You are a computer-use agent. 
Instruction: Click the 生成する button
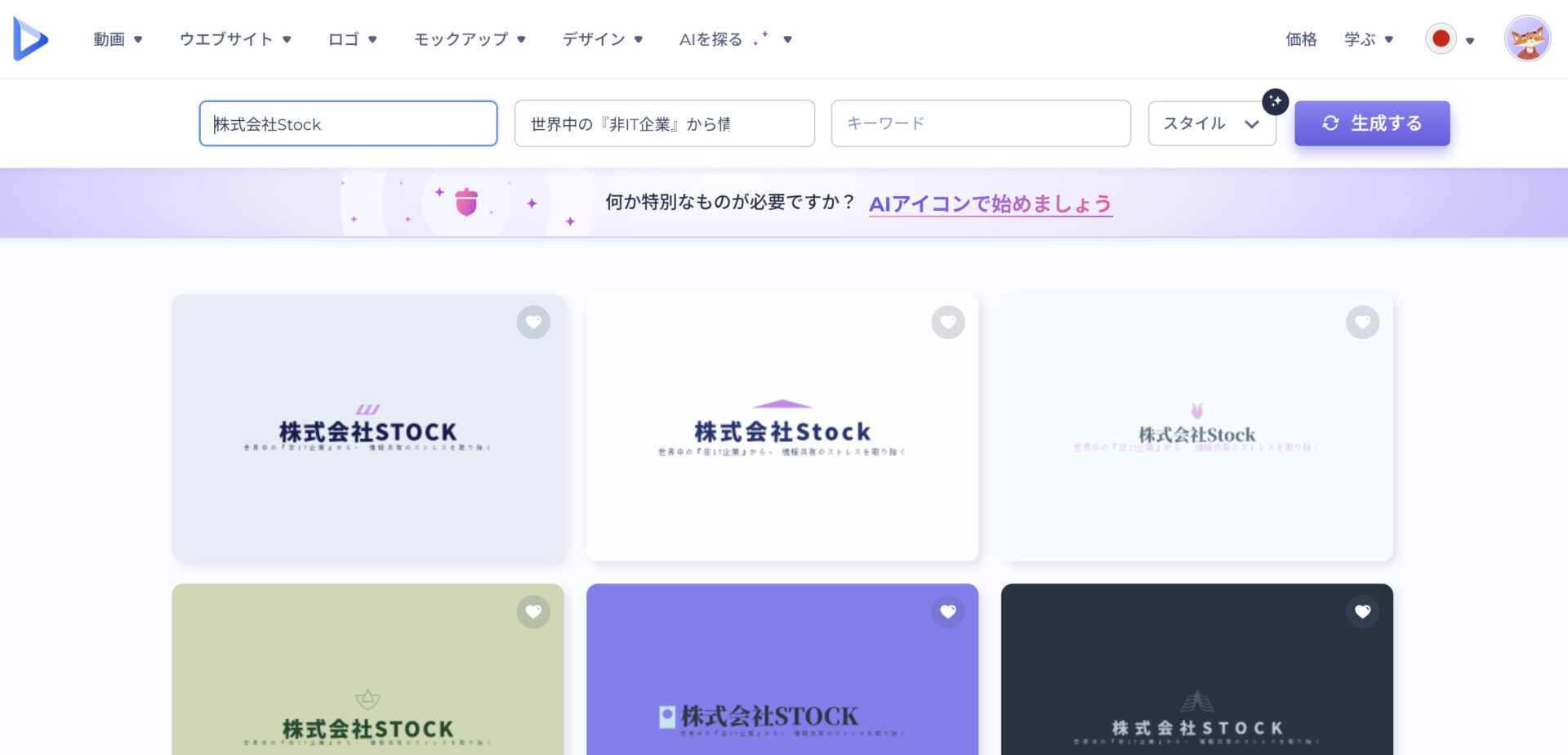[x=1372, y=123]
